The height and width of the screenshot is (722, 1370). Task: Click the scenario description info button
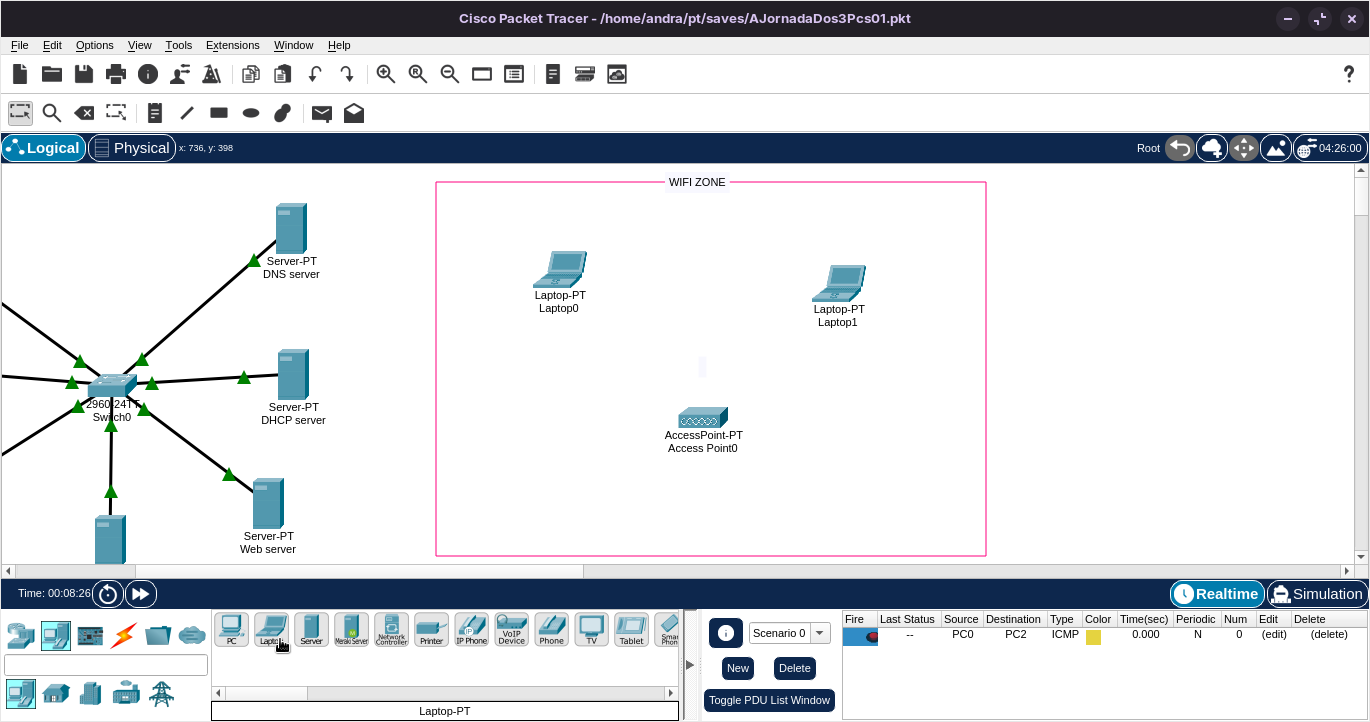point(726,633)
